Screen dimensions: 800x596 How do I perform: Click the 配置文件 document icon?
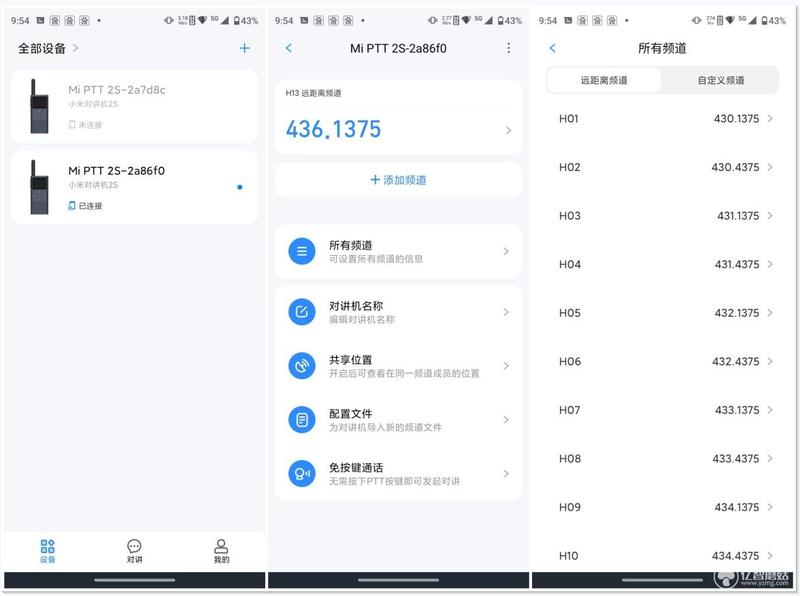point(302,420)
